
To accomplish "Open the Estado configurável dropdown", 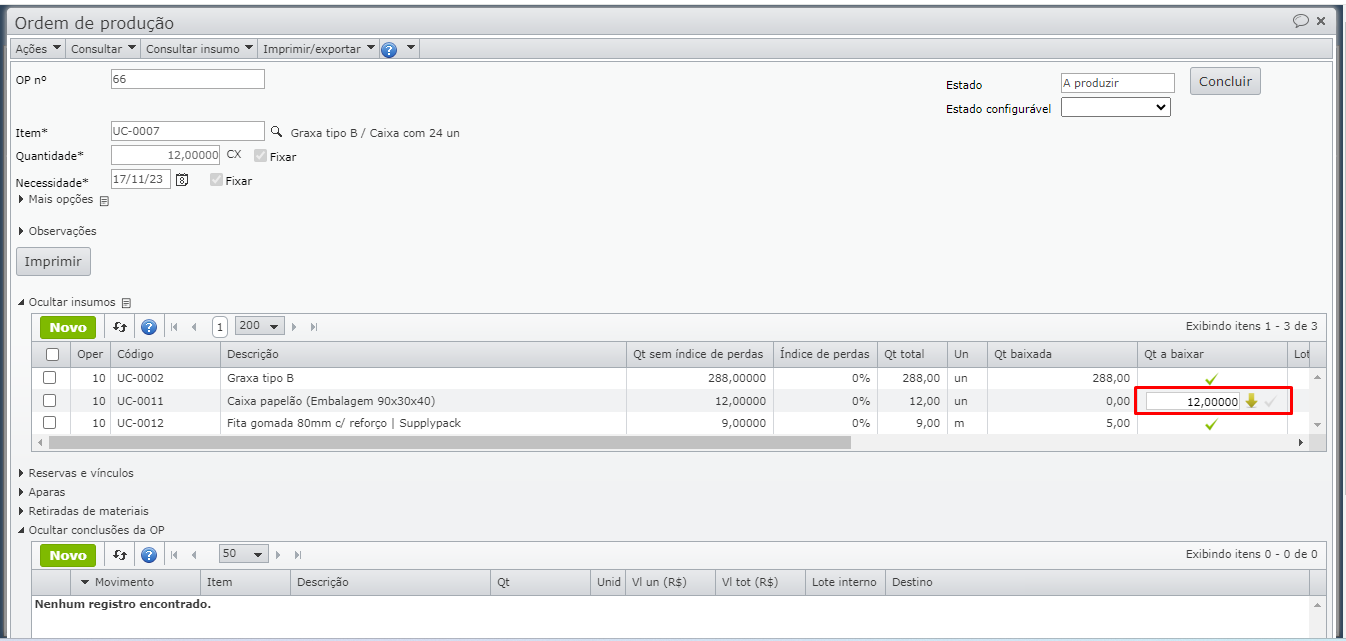I will [x=1115, y=107].
